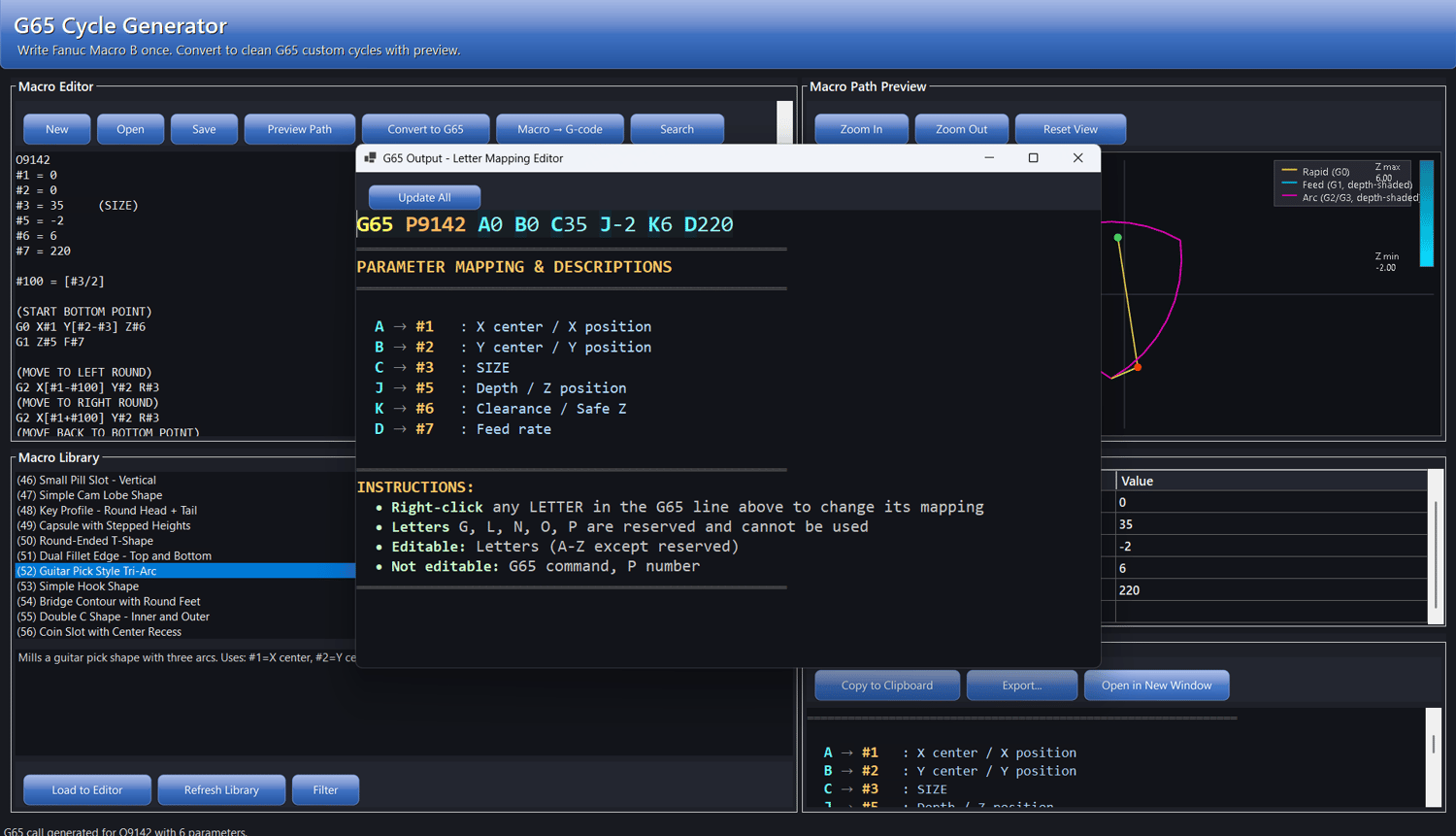The height and width of the screenshot is (836, 1456).
Task: Refresh the macro library
Action: pyautogui.click(x=221, y=790)
